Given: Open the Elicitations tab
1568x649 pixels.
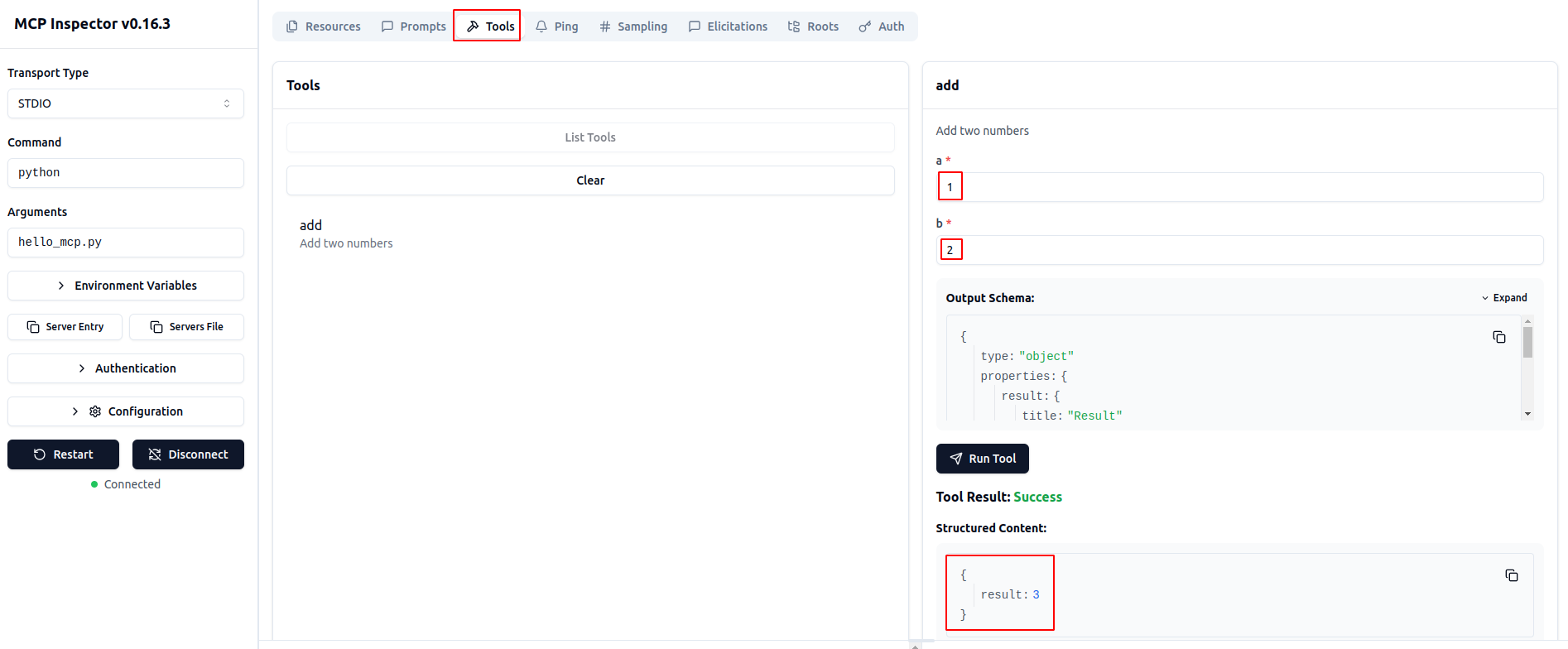Looking at the screenshot, I should [x=728, y=26].
